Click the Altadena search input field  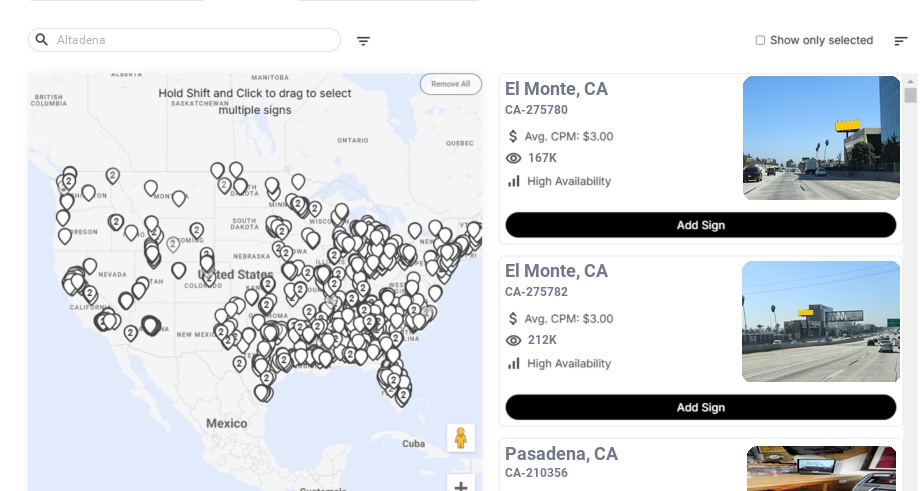tap(195, 40)
